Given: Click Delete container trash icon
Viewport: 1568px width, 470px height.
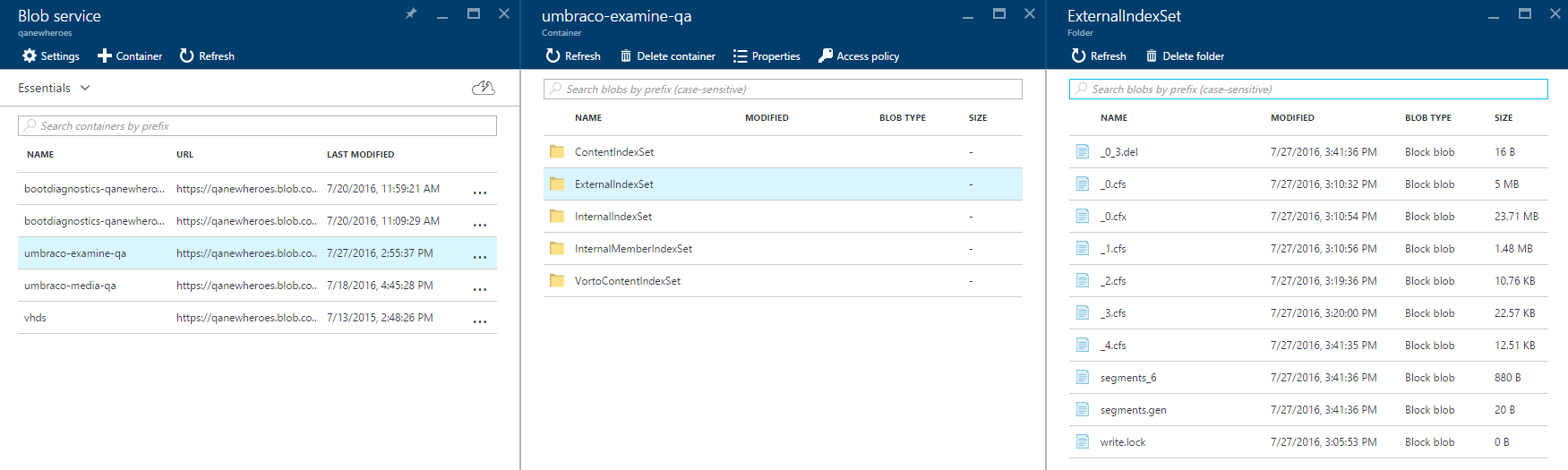Looking at the screenshot, I should click(626, 56).
